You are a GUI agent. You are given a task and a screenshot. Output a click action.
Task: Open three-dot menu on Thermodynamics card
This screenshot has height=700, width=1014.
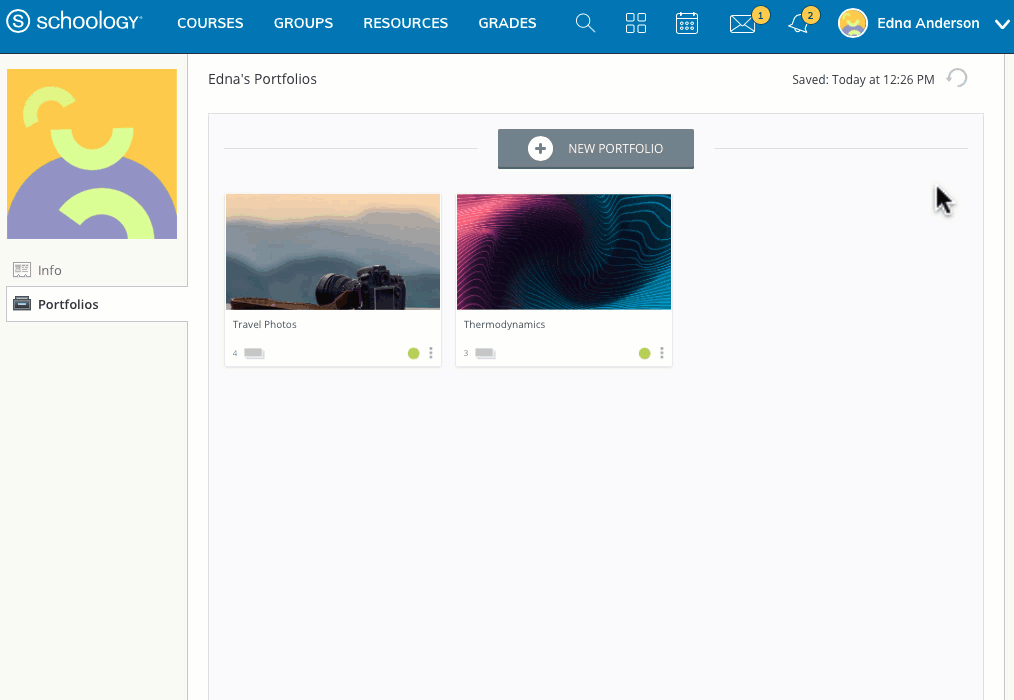tap(662, 353)
